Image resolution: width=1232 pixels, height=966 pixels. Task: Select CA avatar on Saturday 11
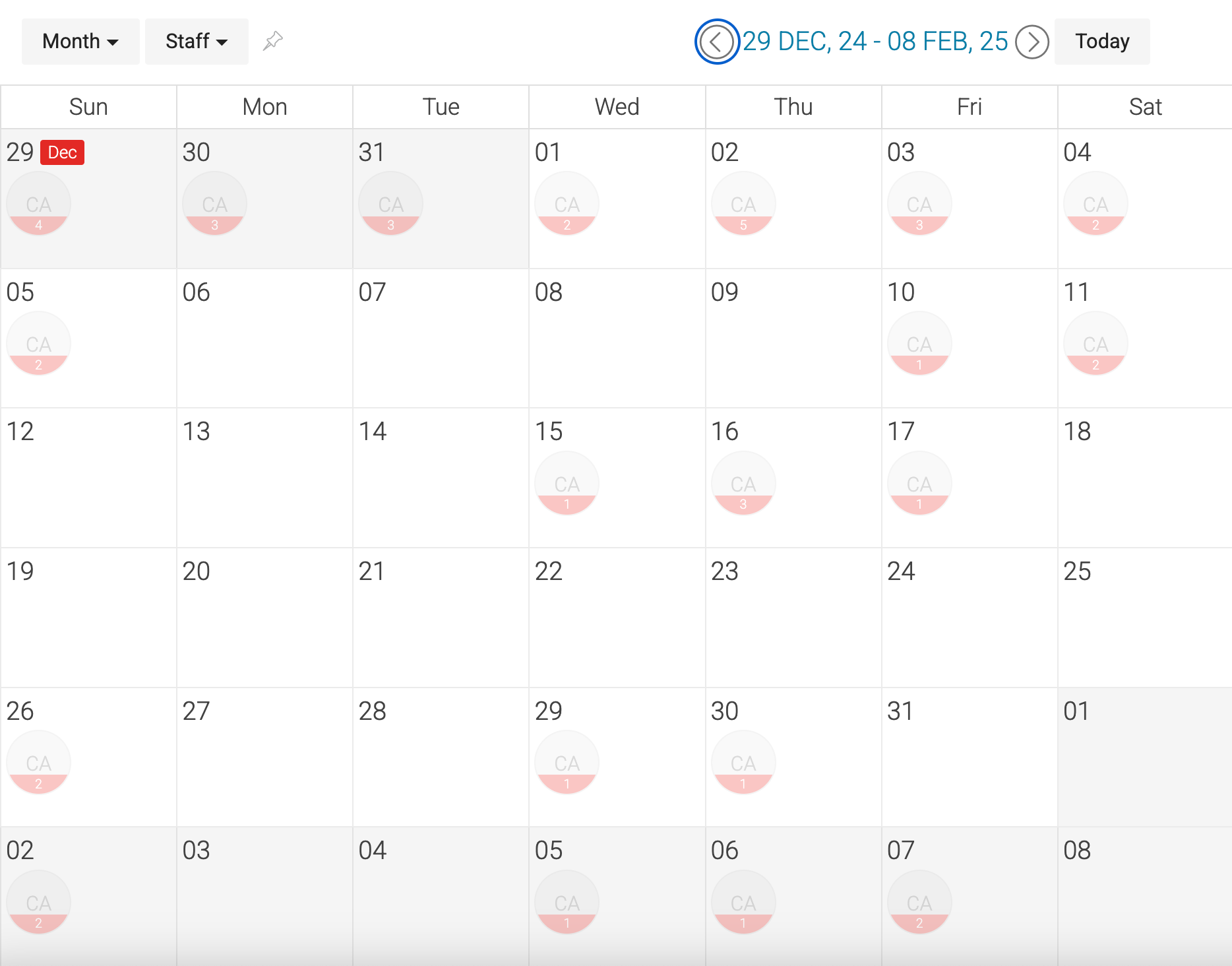(1095, 343)
